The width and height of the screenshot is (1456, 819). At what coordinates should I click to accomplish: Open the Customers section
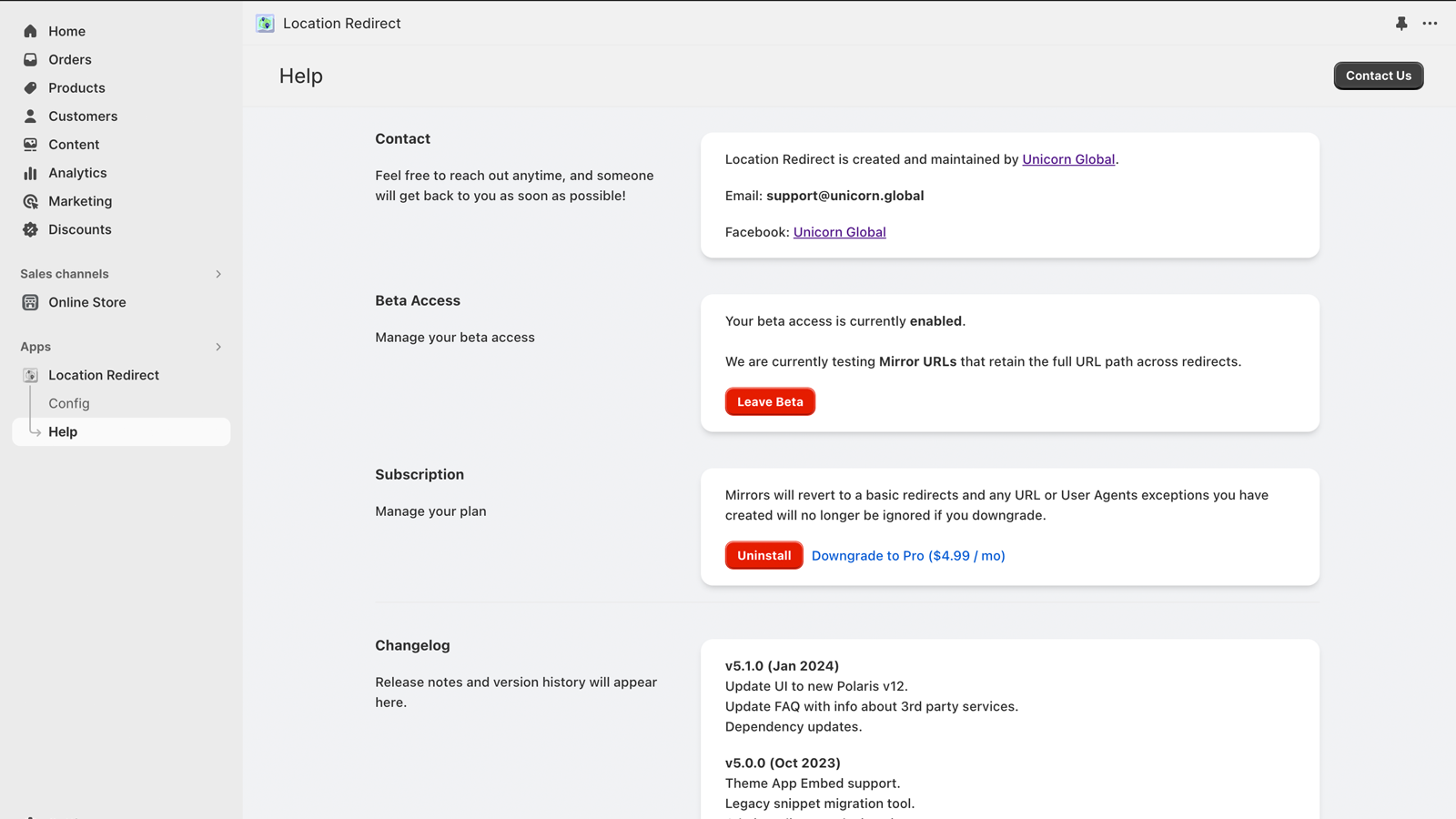click(x=83, y=116)
